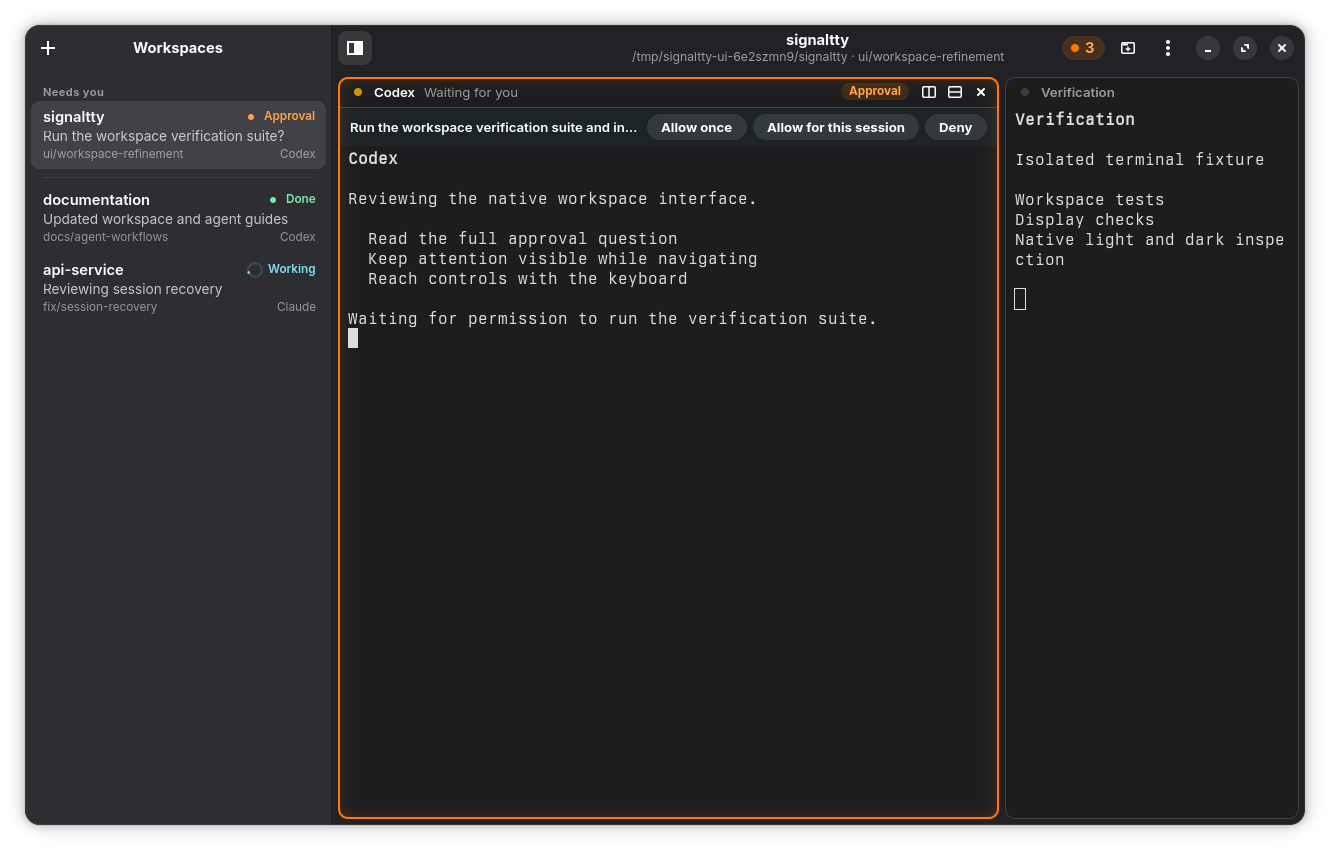Deny the verification suite request
Screen dimensions: 1330x850
[956, 127]
